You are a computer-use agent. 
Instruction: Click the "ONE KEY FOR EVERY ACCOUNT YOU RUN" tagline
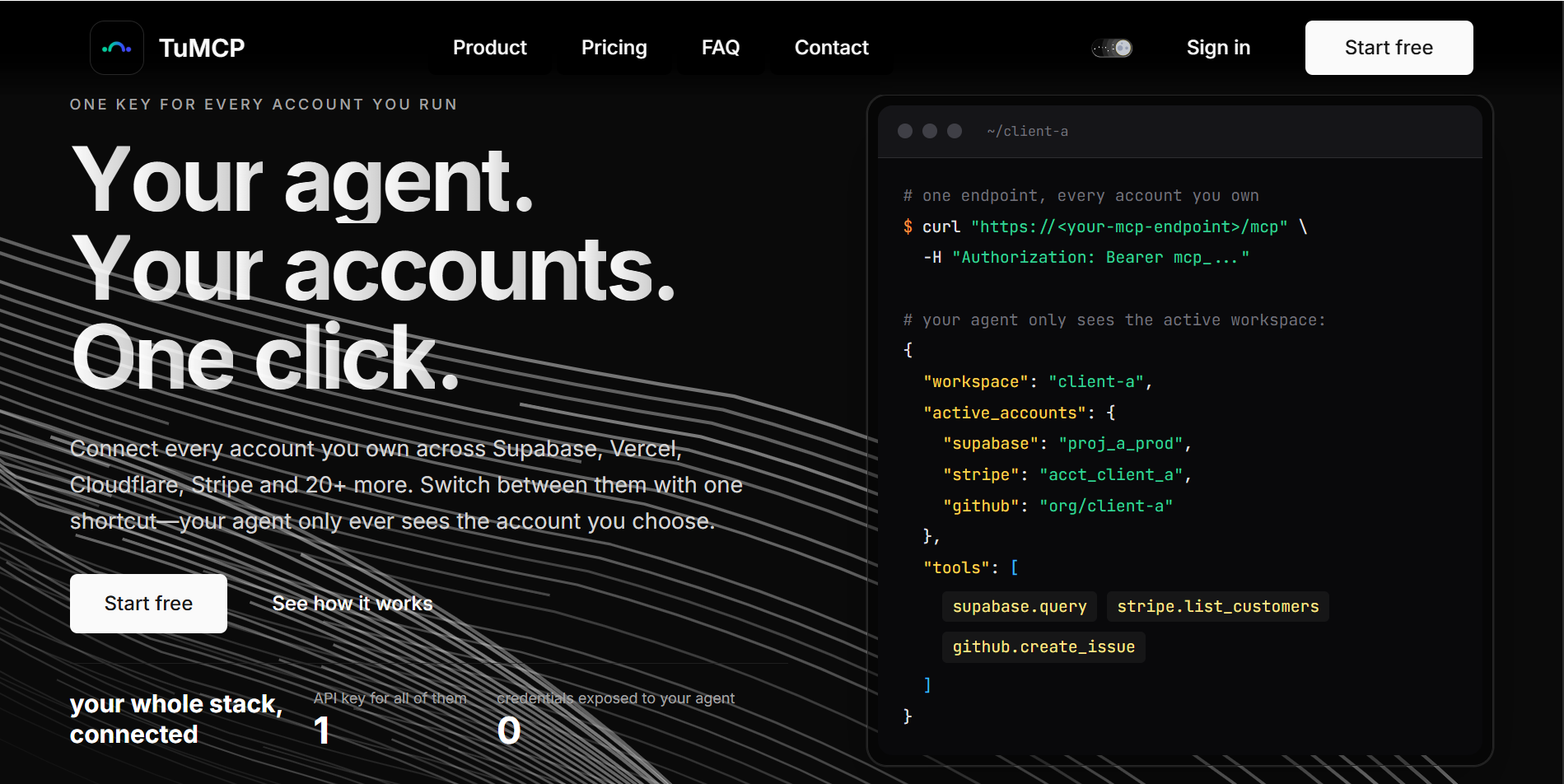tap(264, 105)
